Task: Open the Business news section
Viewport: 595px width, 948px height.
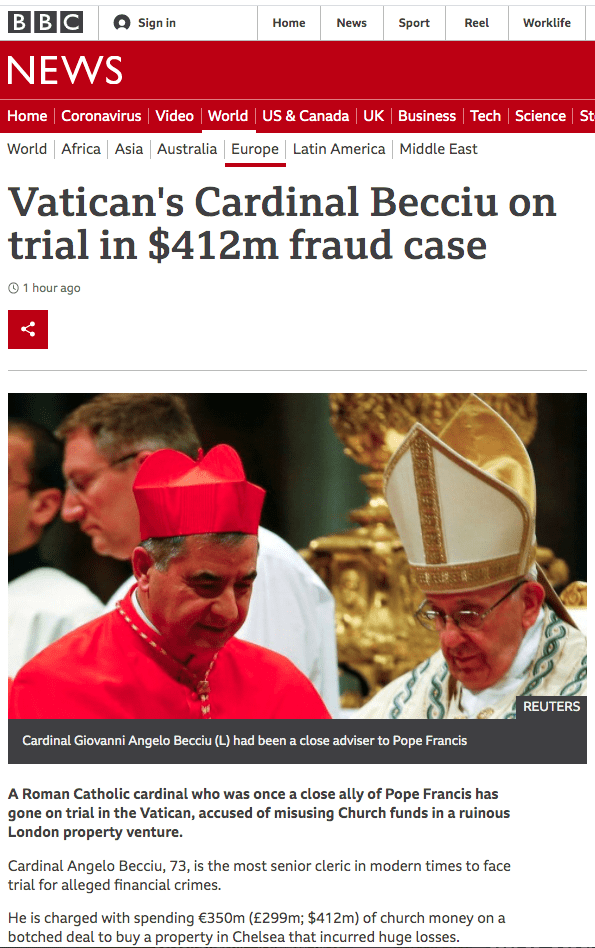Action: tap(427, 115)
